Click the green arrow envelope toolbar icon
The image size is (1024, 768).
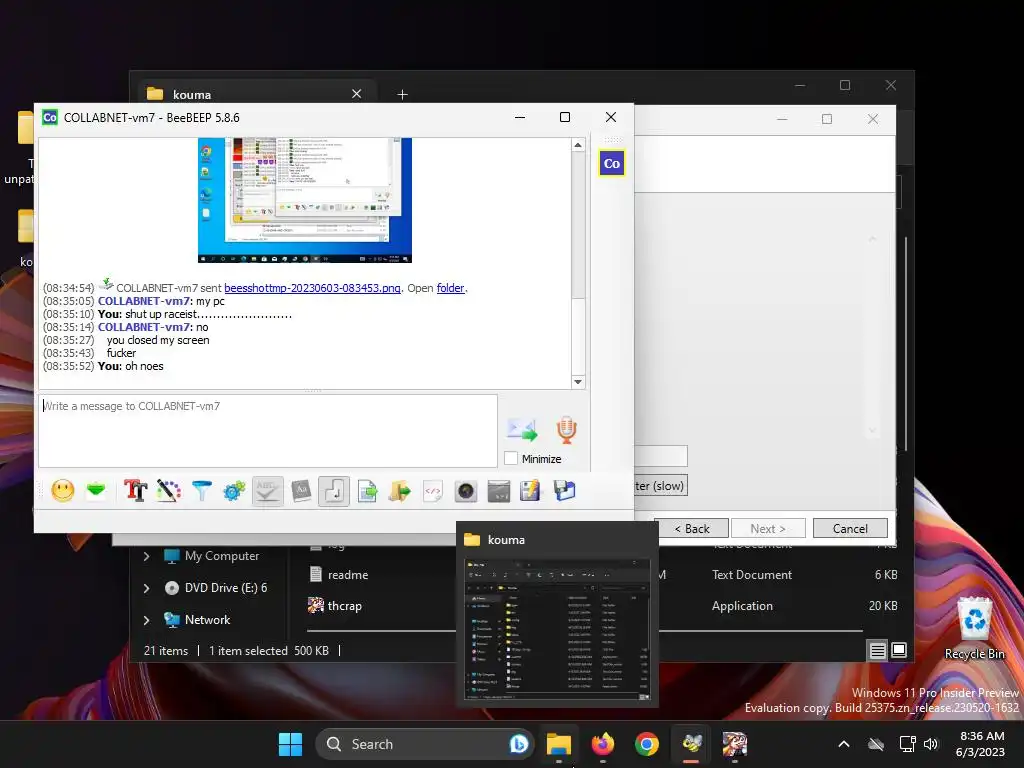[96, 490]
